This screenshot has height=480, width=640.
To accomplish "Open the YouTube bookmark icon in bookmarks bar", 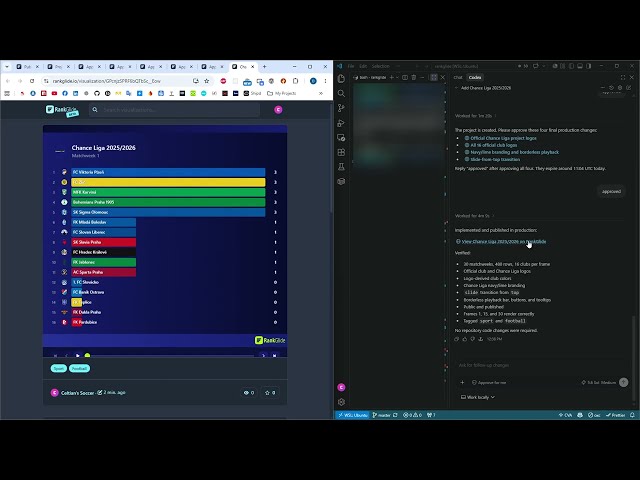I will coord(54,93).
